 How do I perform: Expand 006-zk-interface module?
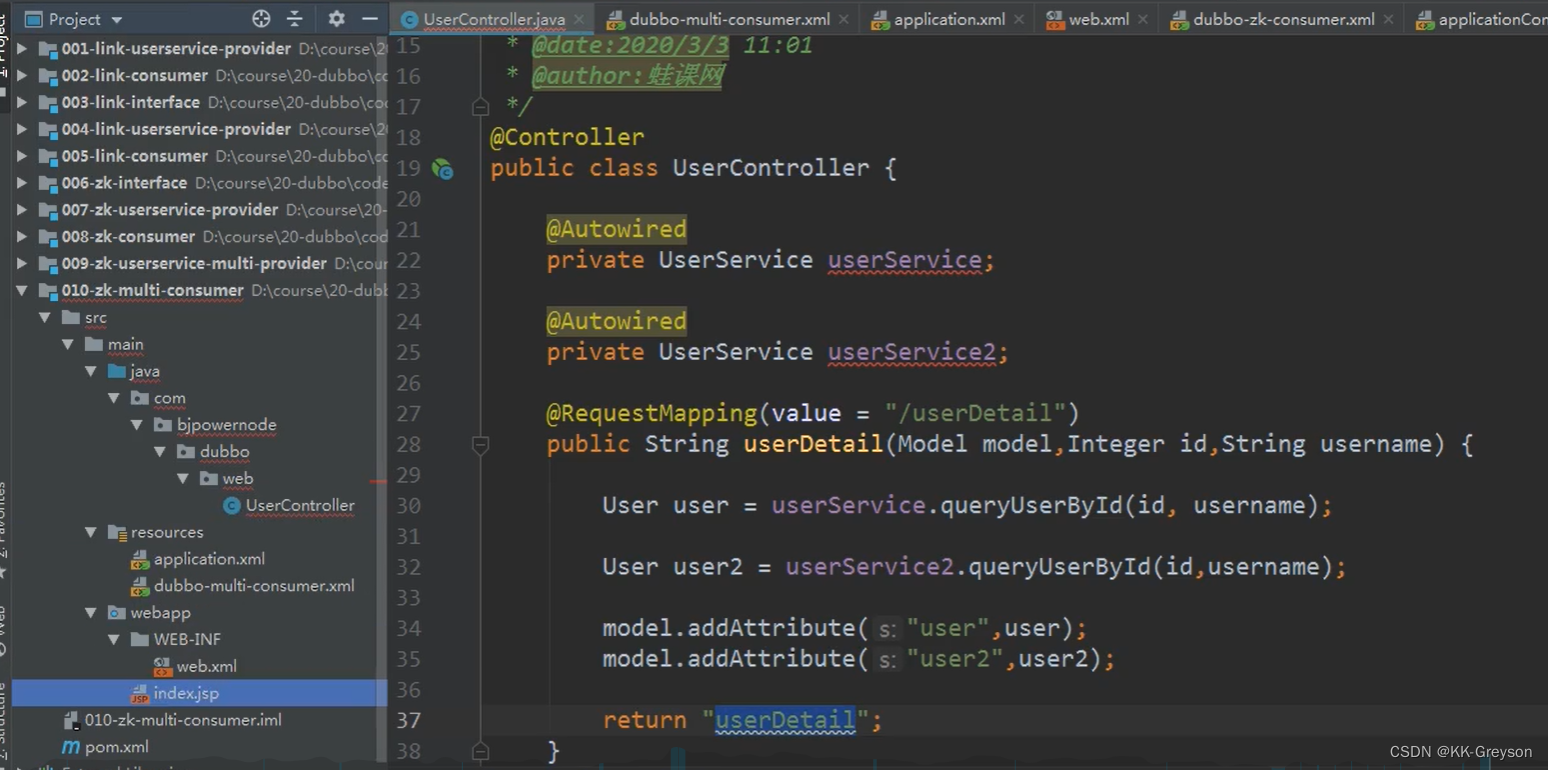[21, 183]
